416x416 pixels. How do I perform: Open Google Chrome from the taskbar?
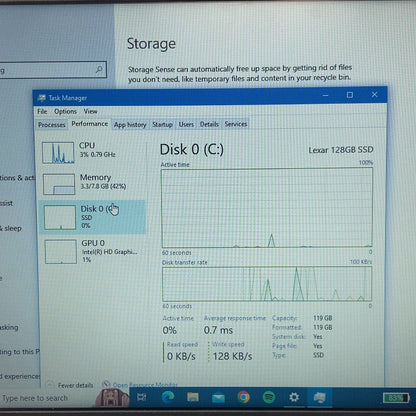pyautogui.click(x=244, y=397)
